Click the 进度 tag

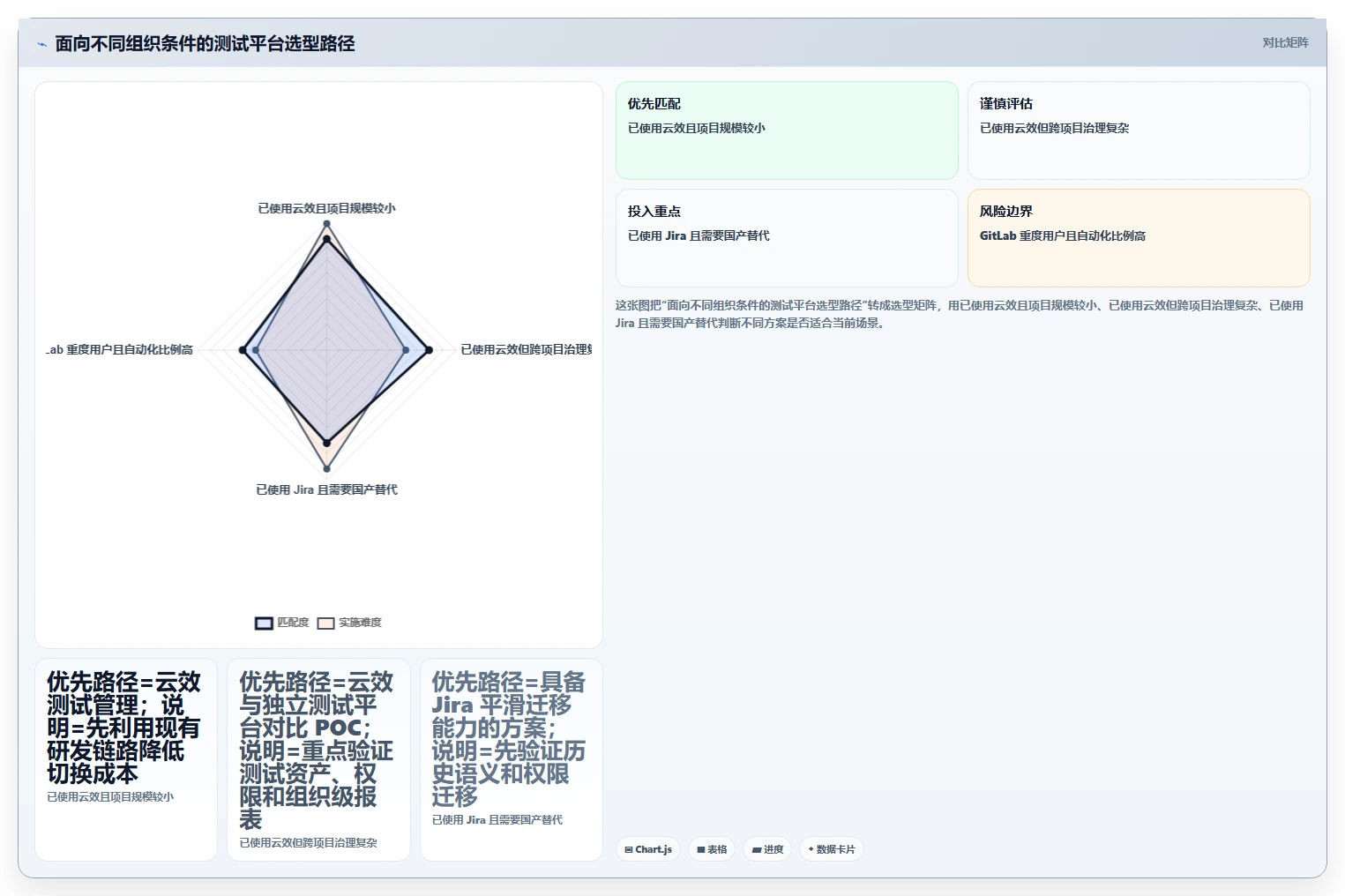point(767,849)
